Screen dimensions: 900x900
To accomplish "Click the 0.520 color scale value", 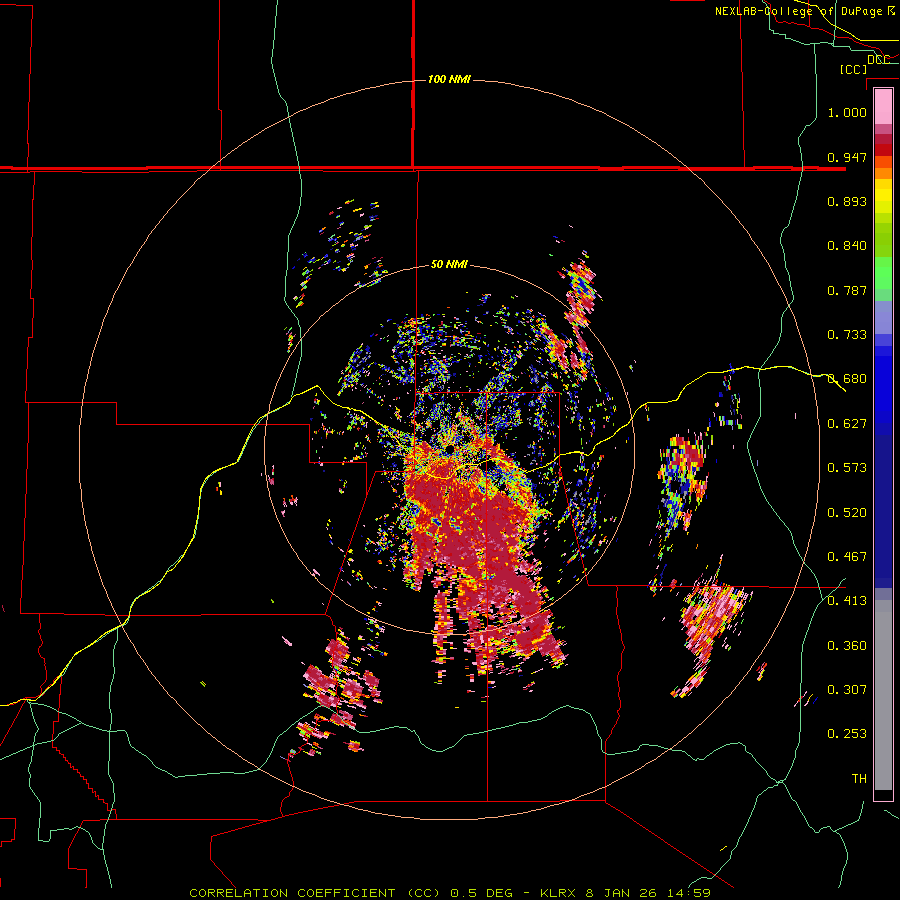I will pos(847,513).
